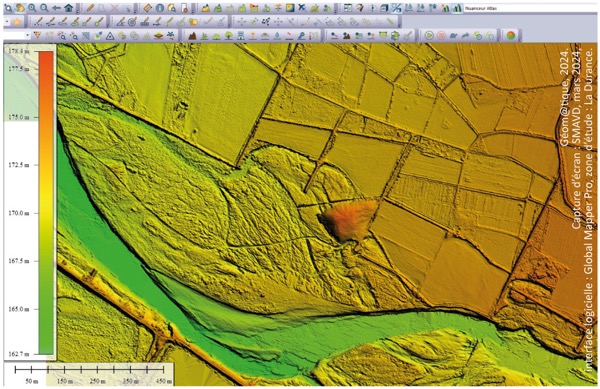Click the Home full-view icon
Viewport: 600px width, 389px height.
coord(68,8)
